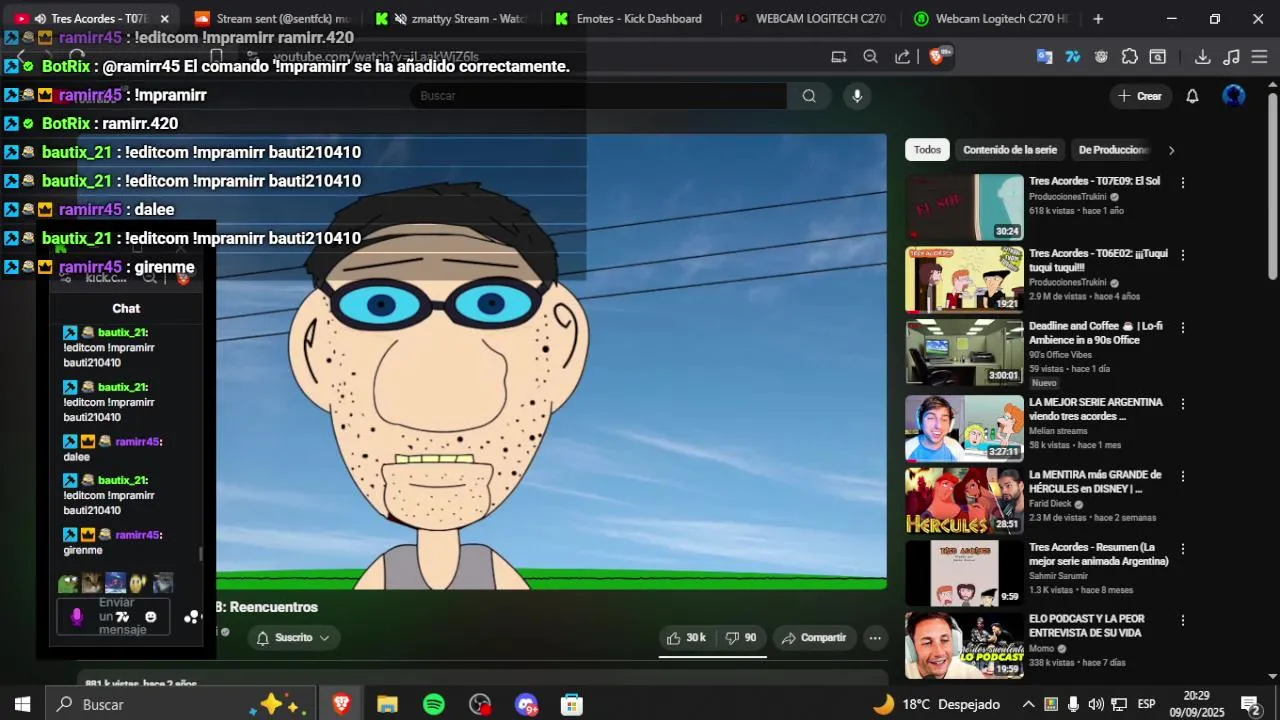Click the Pepe frog emote in chat
Image resolution: width=1280 pixels, height=720 pixels.
pos(68,583)
